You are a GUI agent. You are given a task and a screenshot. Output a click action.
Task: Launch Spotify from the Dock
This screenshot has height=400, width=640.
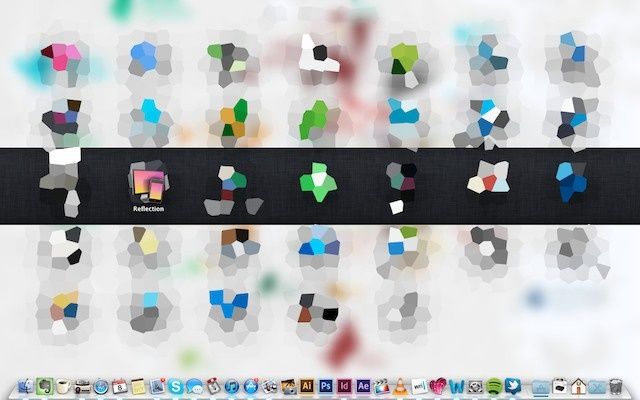click(493, 386)
